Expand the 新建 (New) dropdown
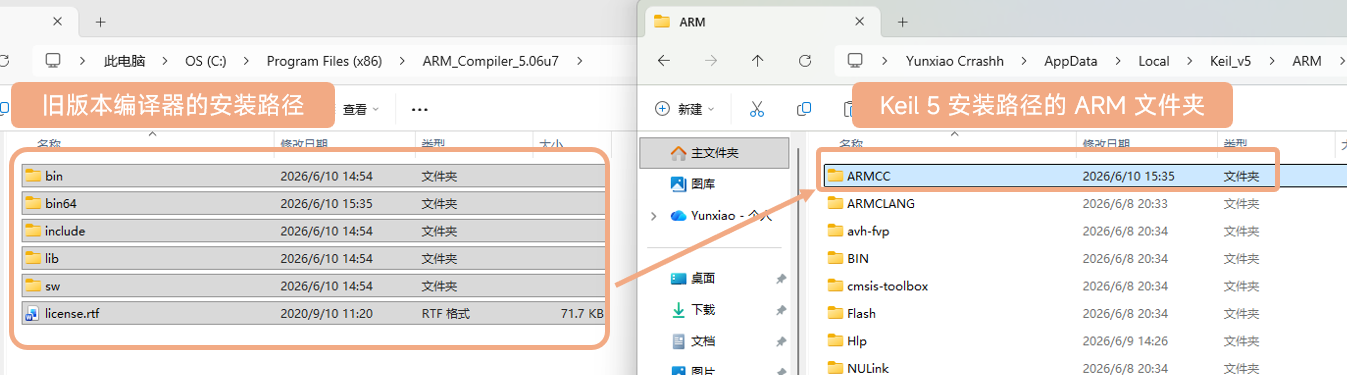Screen dimensions: 1347x375 [685, 108]
